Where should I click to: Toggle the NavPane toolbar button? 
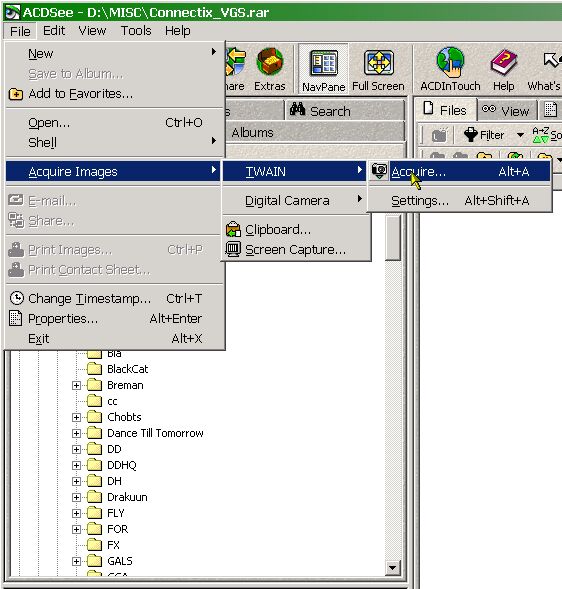pyautogui.click(x=323, y=69)
